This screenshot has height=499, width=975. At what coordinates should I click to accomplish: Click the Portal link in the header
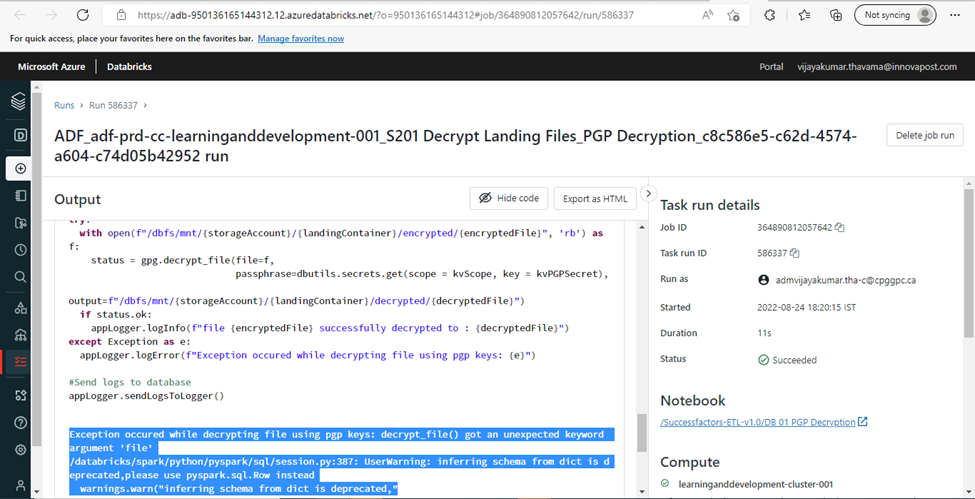pyautogui.click(x=771, y=67)
